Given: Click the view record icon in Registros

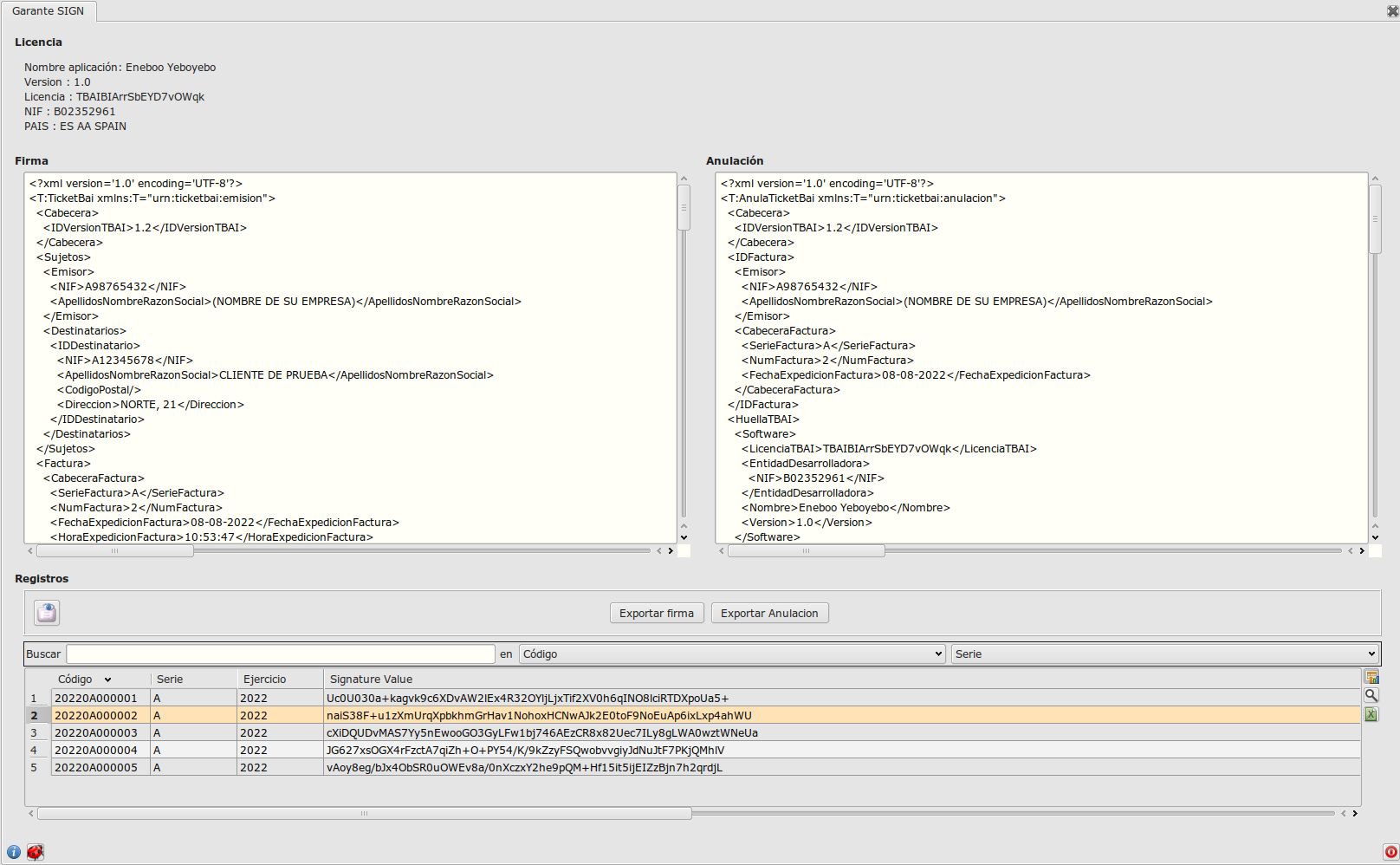Looking at the screenshot, I should coord(47,613).
